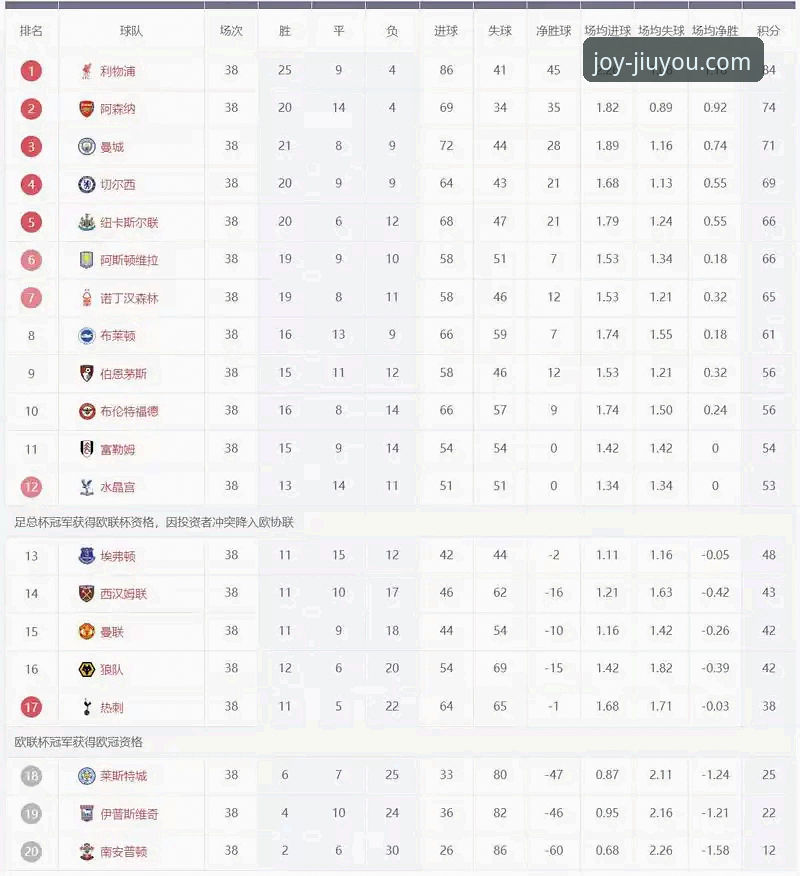This screenshot has width=800, height=876.
Task: Open the 诺丁汉森林 team link
Action: click(129, 298)
